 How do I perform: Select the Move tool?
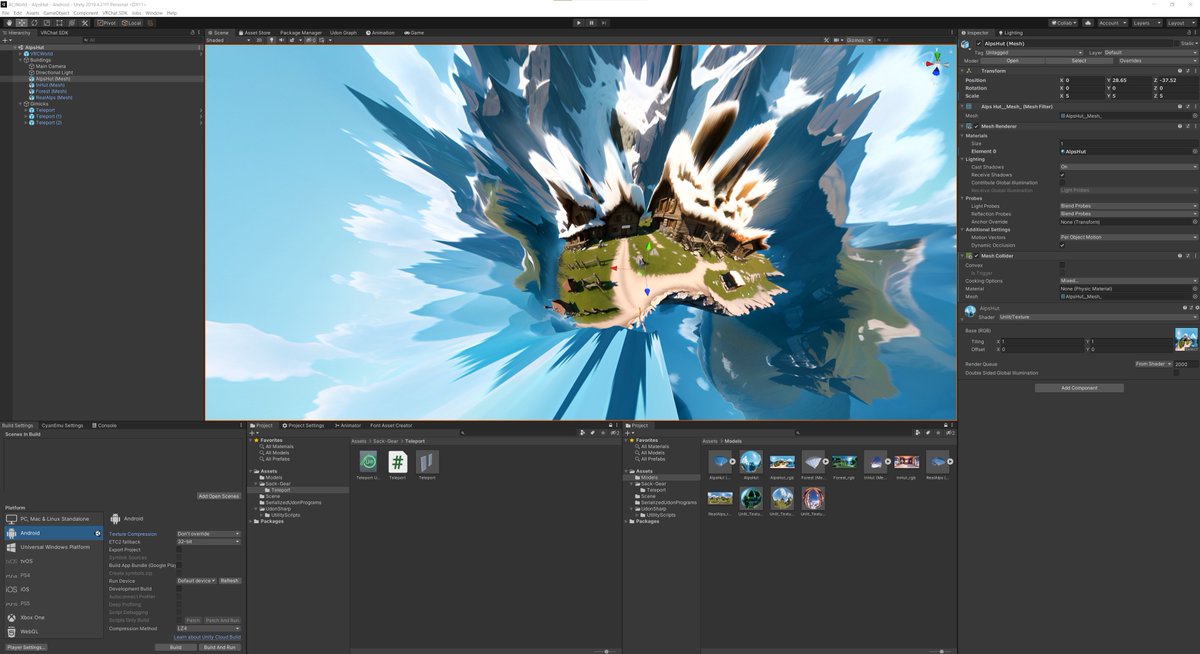coord(21,23)
